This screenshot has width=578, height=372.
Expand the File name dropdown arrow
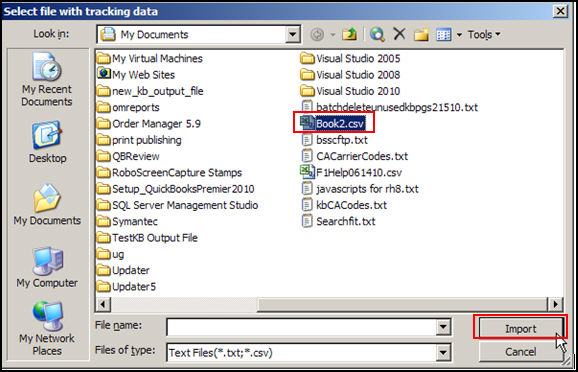(x=443, y=327)
